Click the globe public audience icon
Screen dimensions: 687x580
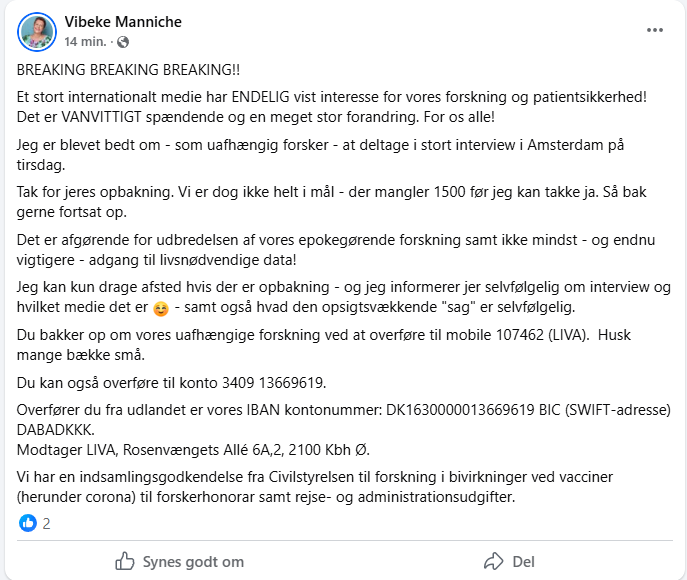(123, 42)
